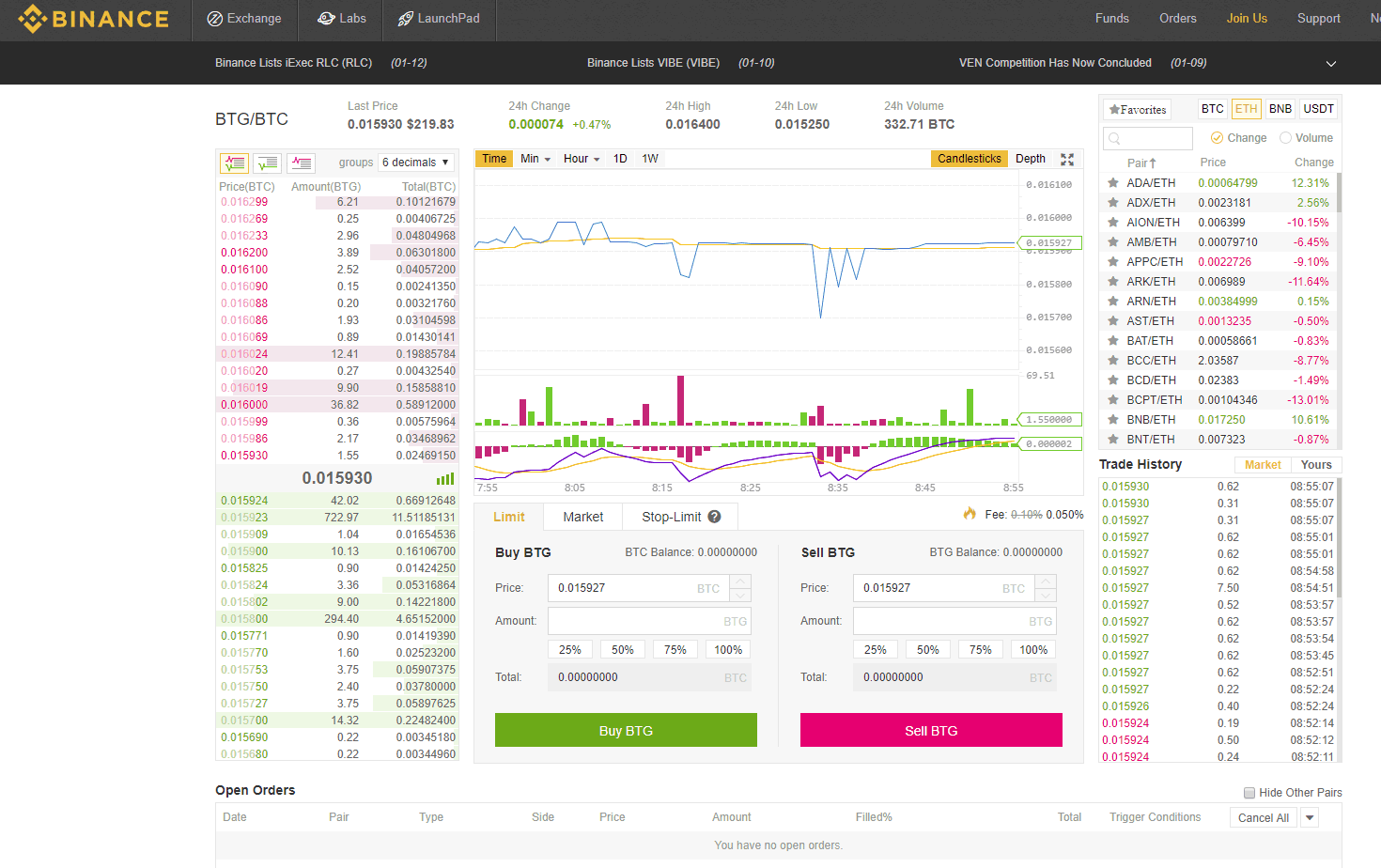Open Binance Lists iExec RLC announcement
This screenshot has width=1381, height=868.
pyautogui.click(x=293, y=63)
